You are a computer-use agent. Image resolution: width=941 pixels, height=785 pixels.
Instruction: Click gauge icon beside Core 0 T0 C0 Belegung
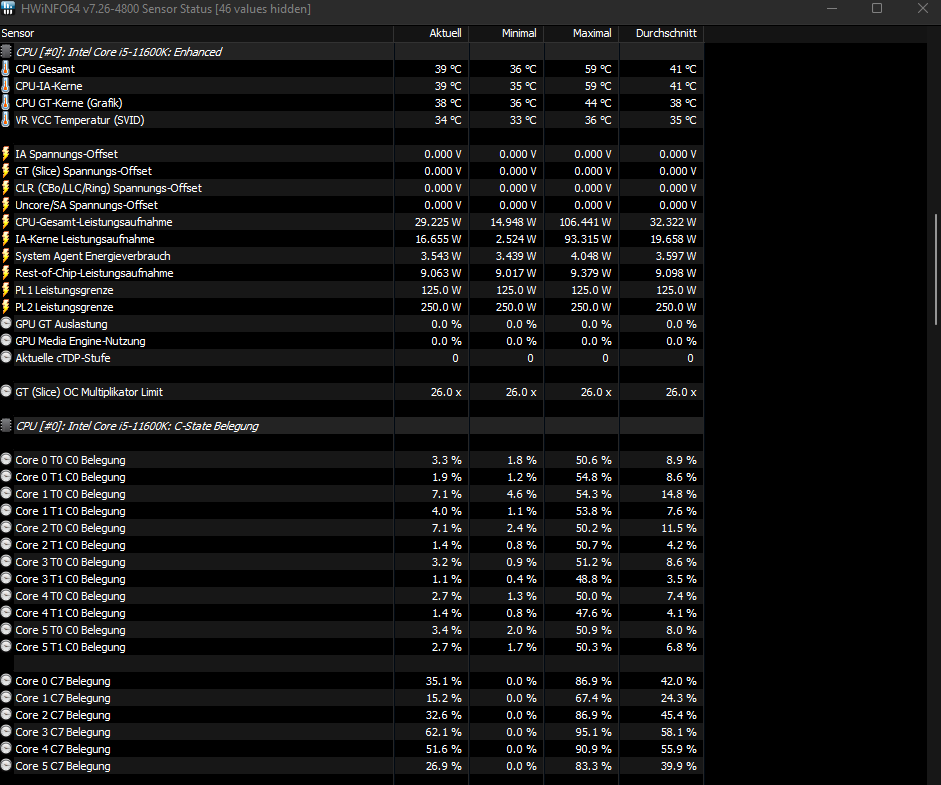coord(6,459)
